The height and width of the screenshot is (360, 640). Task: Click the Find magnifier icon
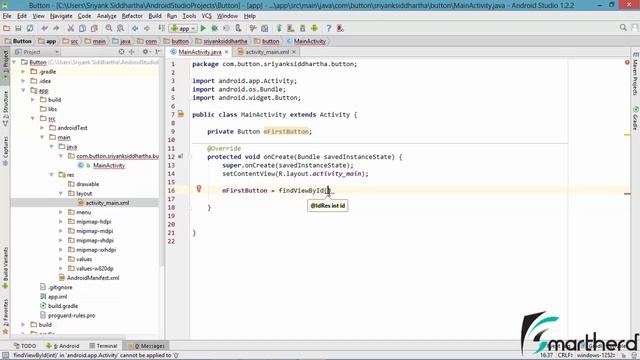[109, 28]
